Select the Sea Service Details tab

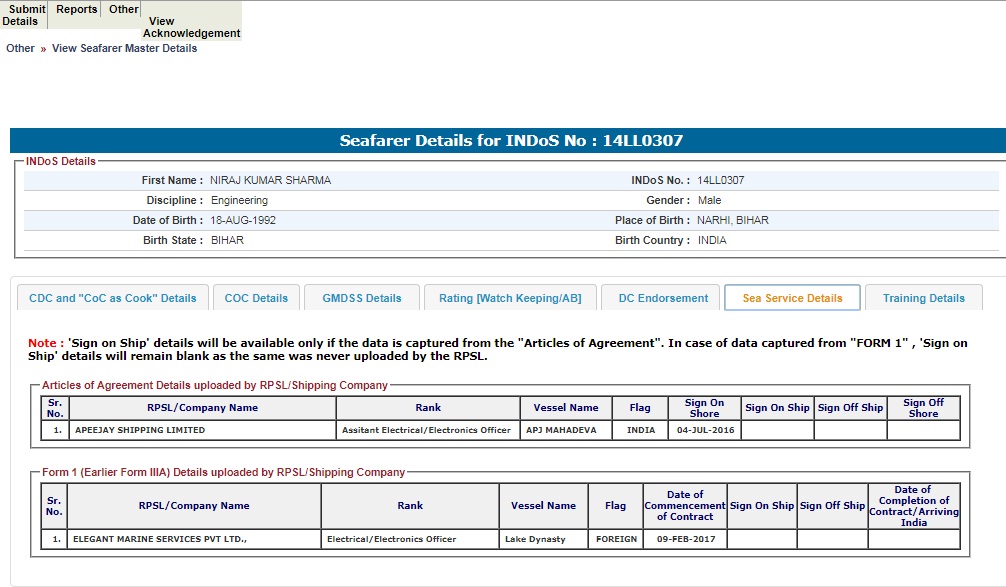pyautogui.click(x=792, y=298)
